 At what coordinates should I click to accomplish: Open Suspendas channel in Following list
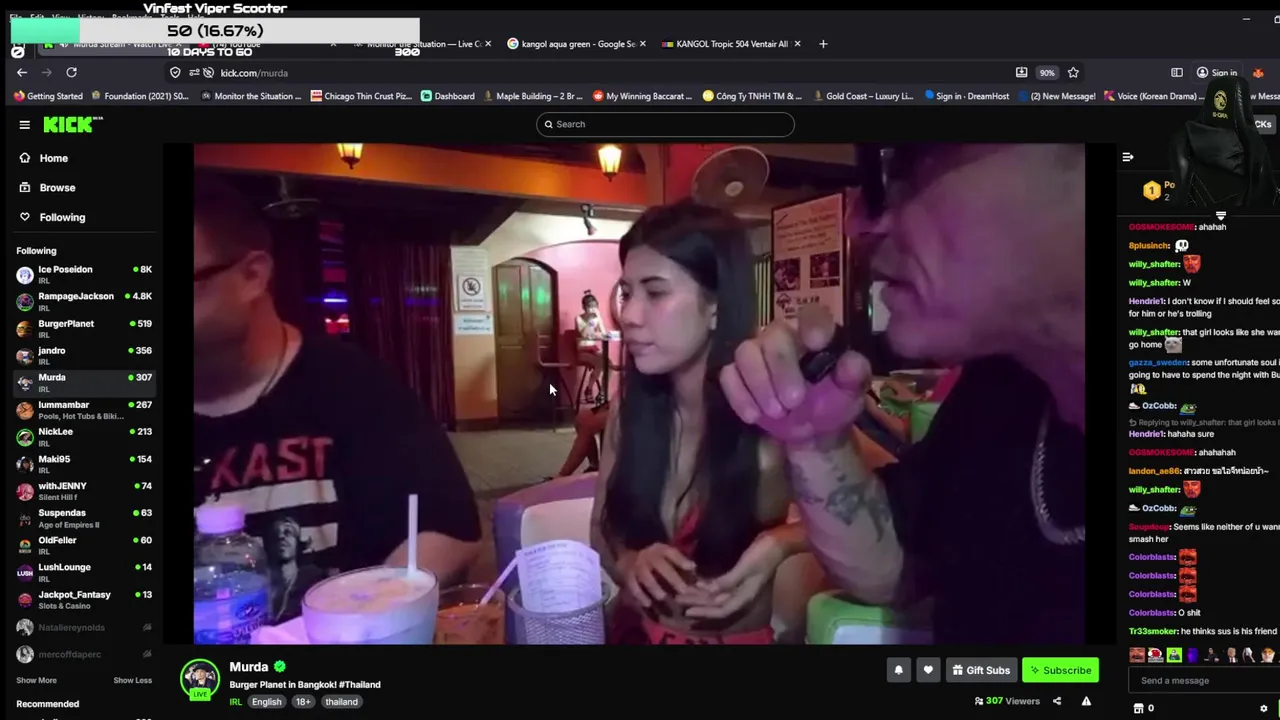coord(83,517)
